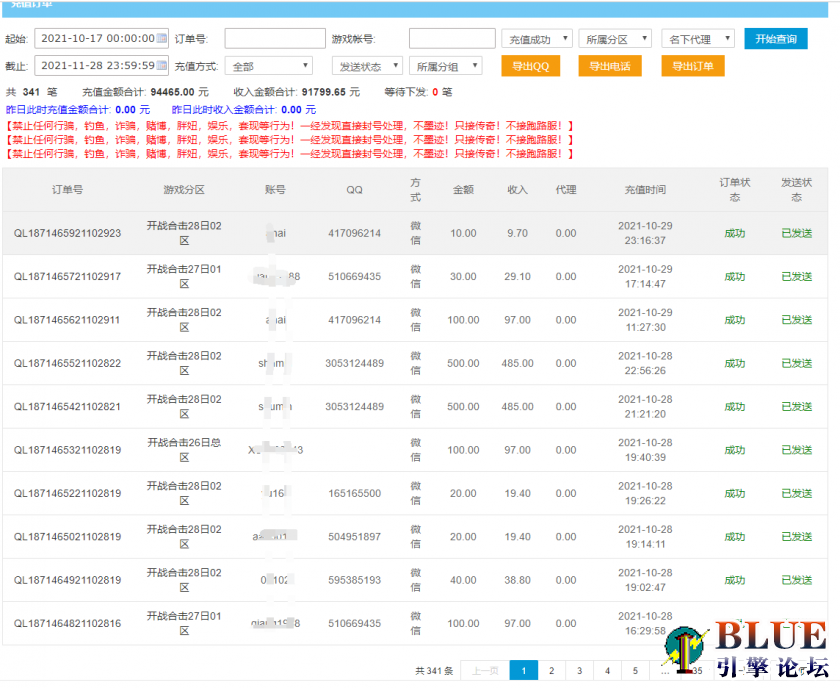Open the 所属分组 dropdown
The height and width of the screenshot is (688, 840).
coord(445,66)
